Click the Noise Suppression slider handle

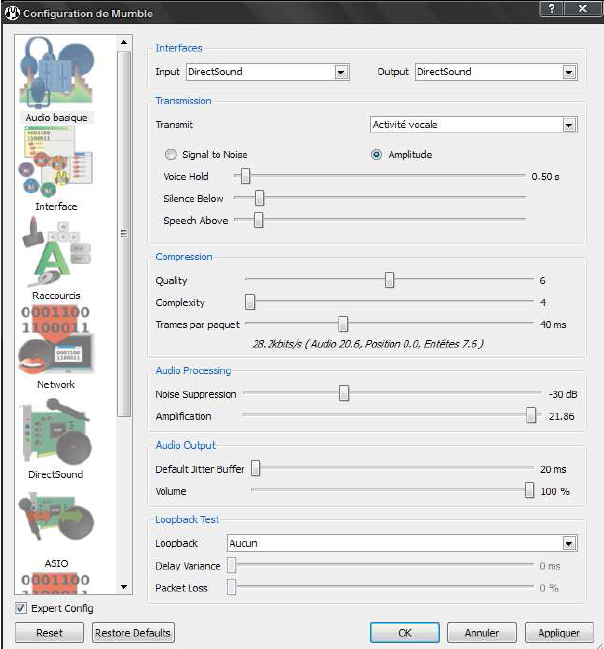344,393
